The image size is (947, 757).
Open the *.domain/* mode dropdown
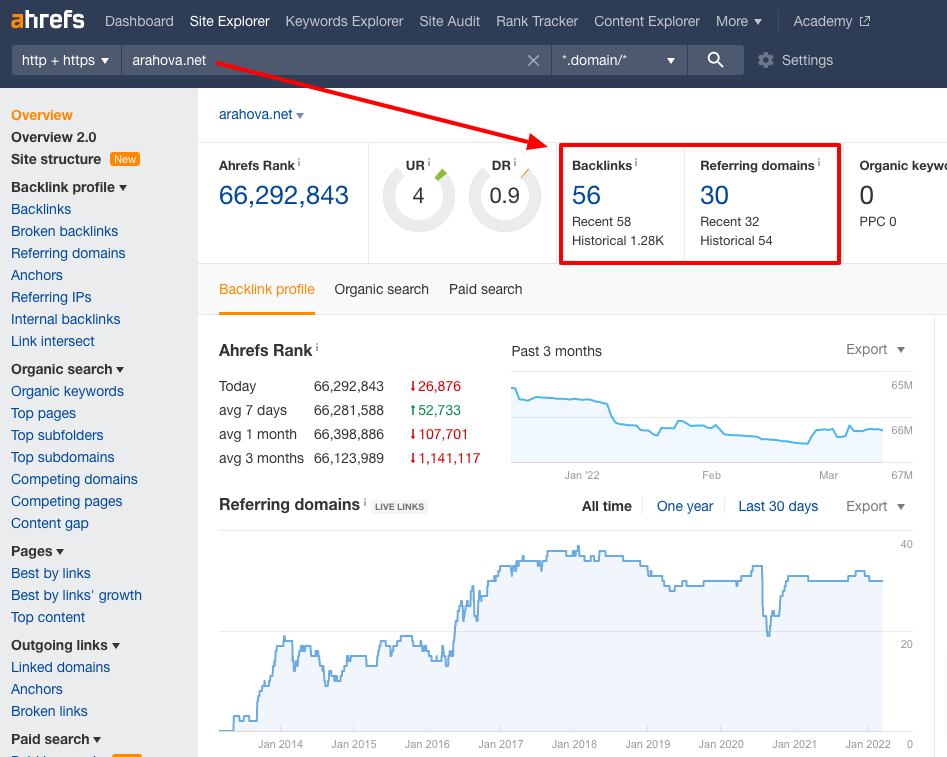[x=619, y=60]
